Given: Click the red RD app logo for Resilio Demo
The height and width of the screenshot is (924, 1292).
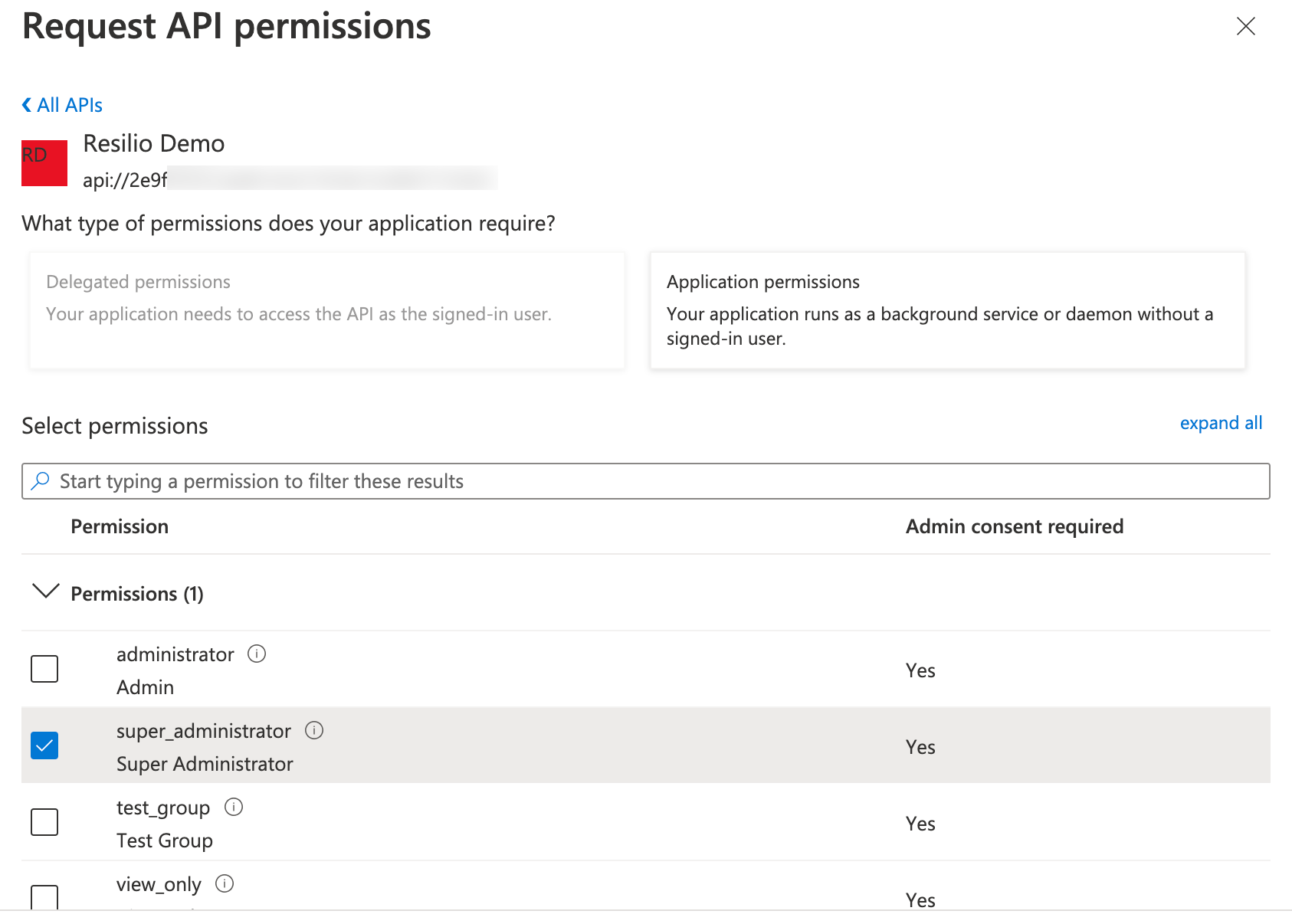Looking at the screenshot, I should click(44, 162).
